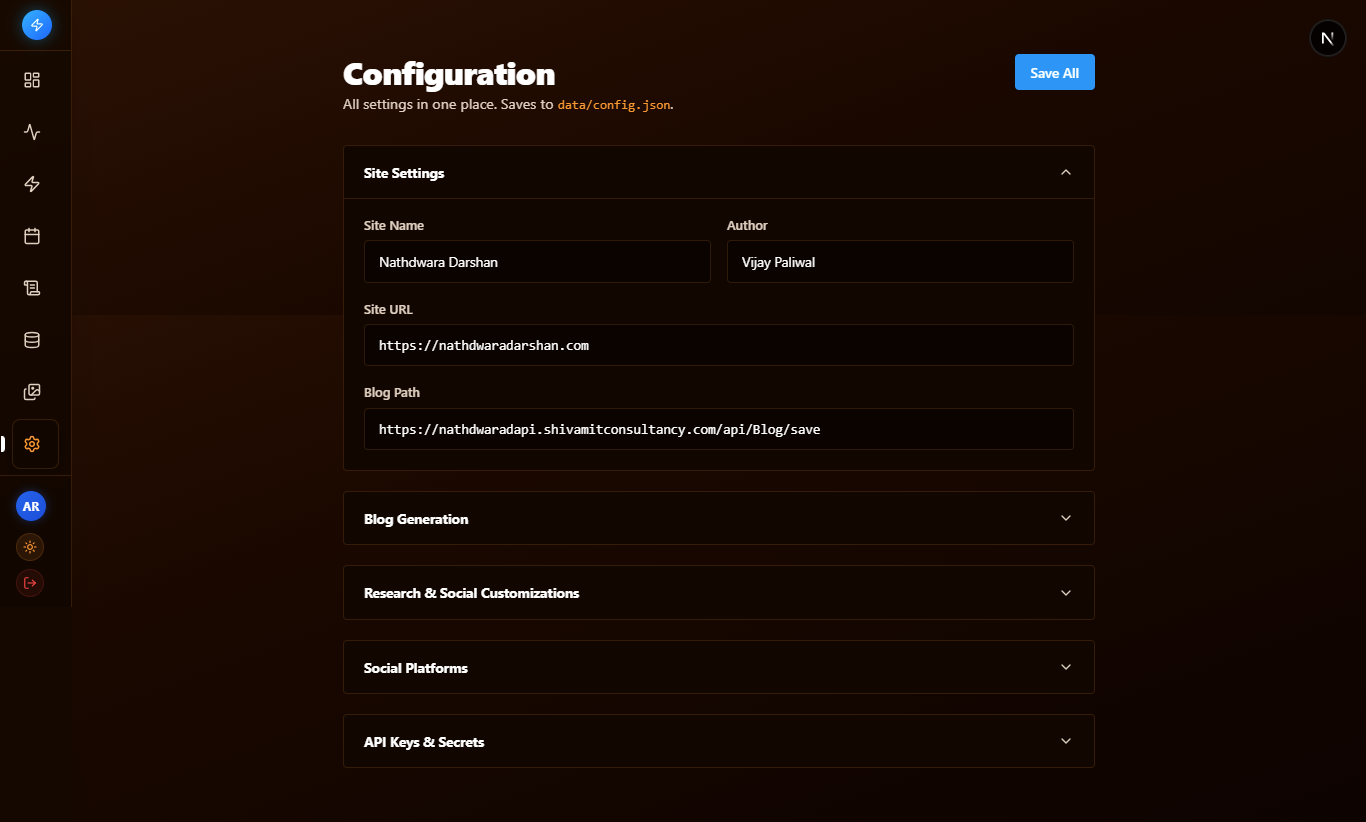Click the Author input field
1366x822 pixels.
point(900,262)
